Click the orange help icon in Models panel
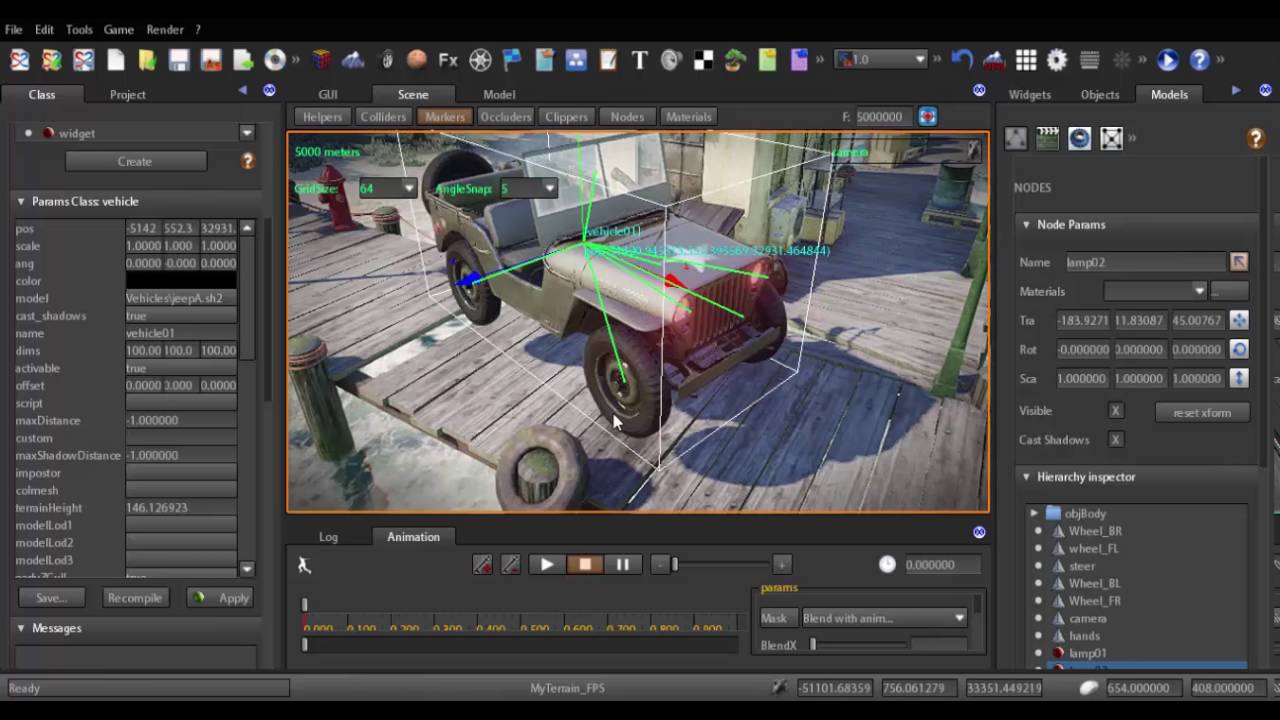This screenshot has width=1280, height=720. click(x=1256, y=139)
